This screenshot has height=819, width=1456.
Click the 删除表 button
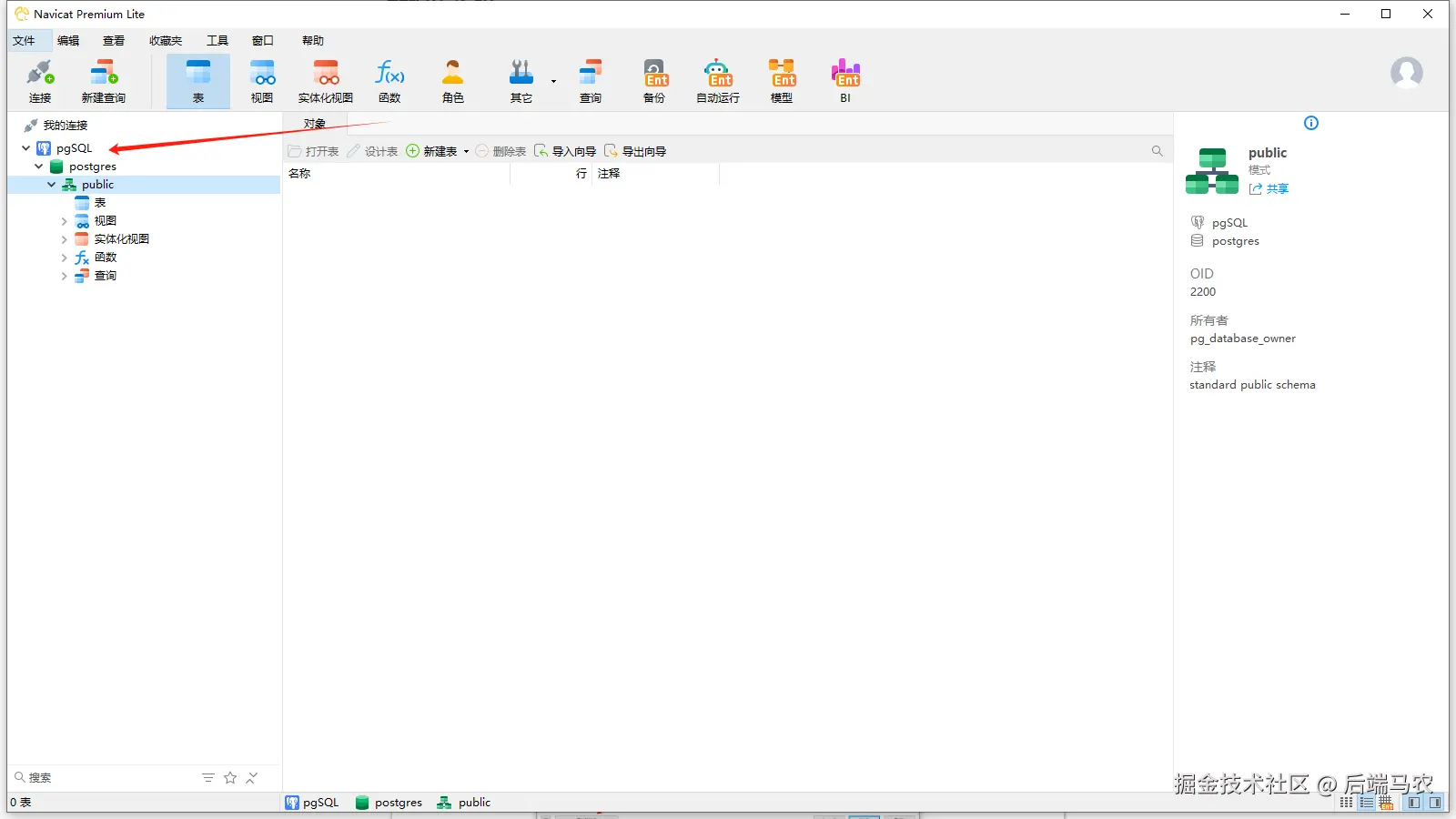[x=500, y=152]
